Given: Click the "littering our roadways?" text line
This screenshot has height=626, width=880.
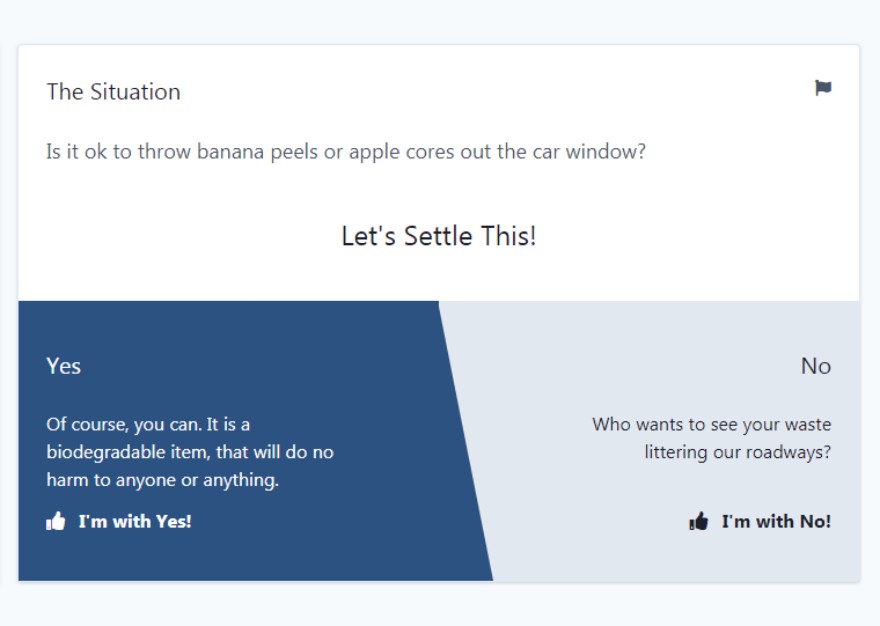Looking at the screenshot, I should (x=737, y=452).
